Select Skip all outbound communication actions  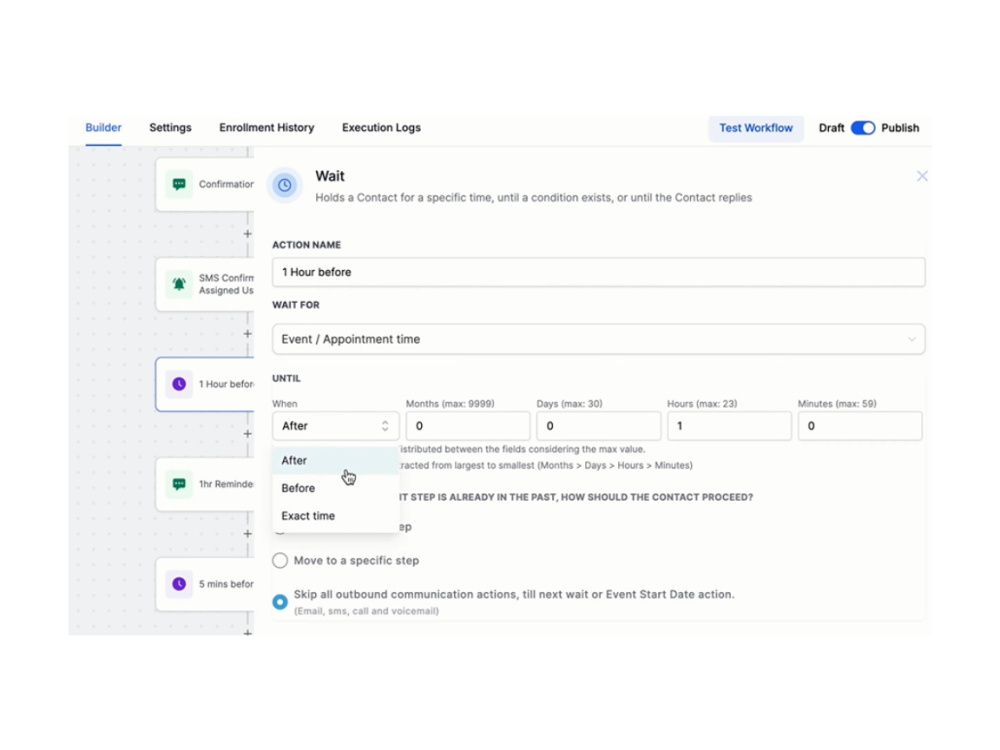[x=280, y=602]
